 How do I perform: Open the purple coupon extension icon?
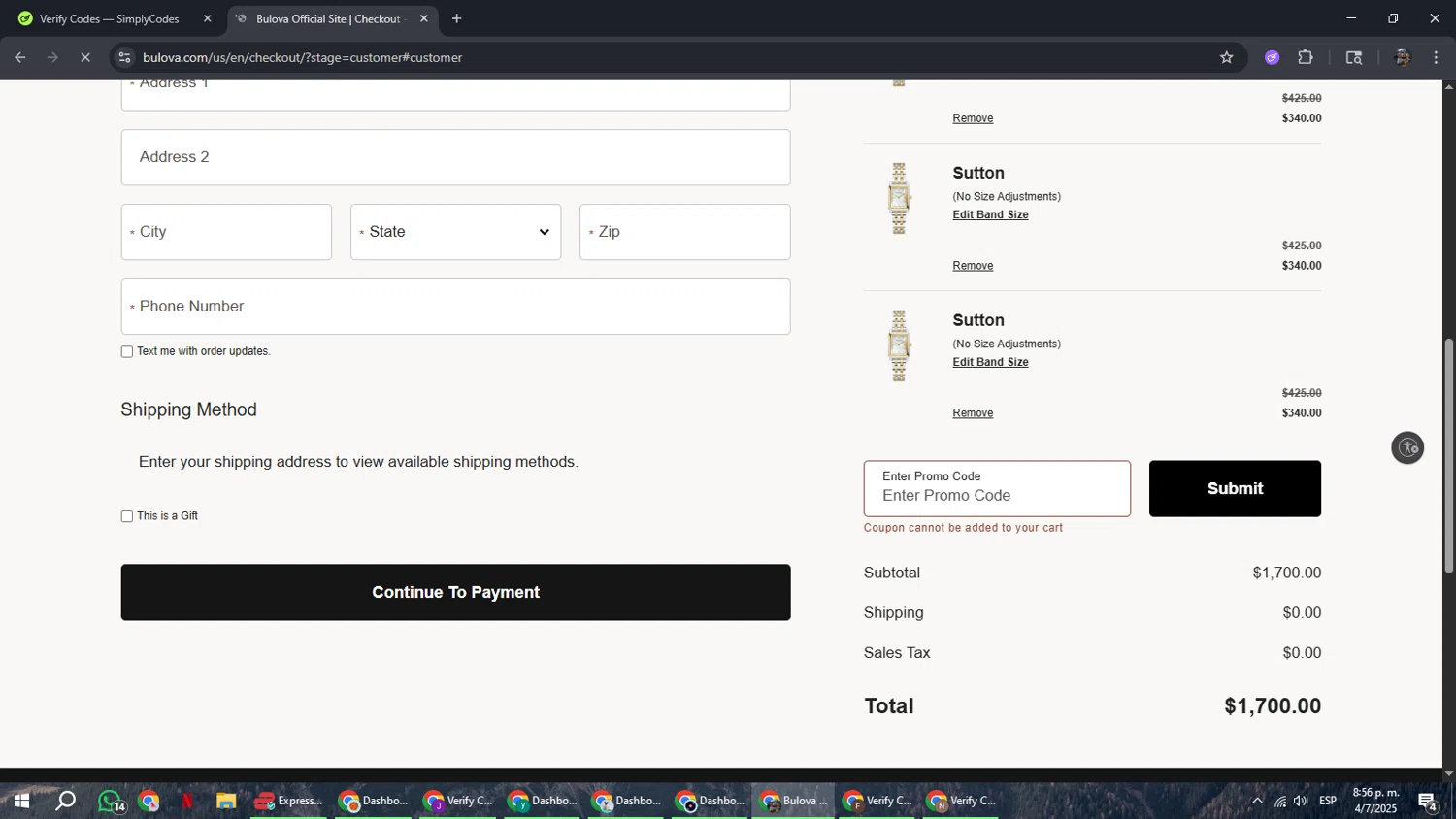pyautogui.click(x=1272, y=57)
